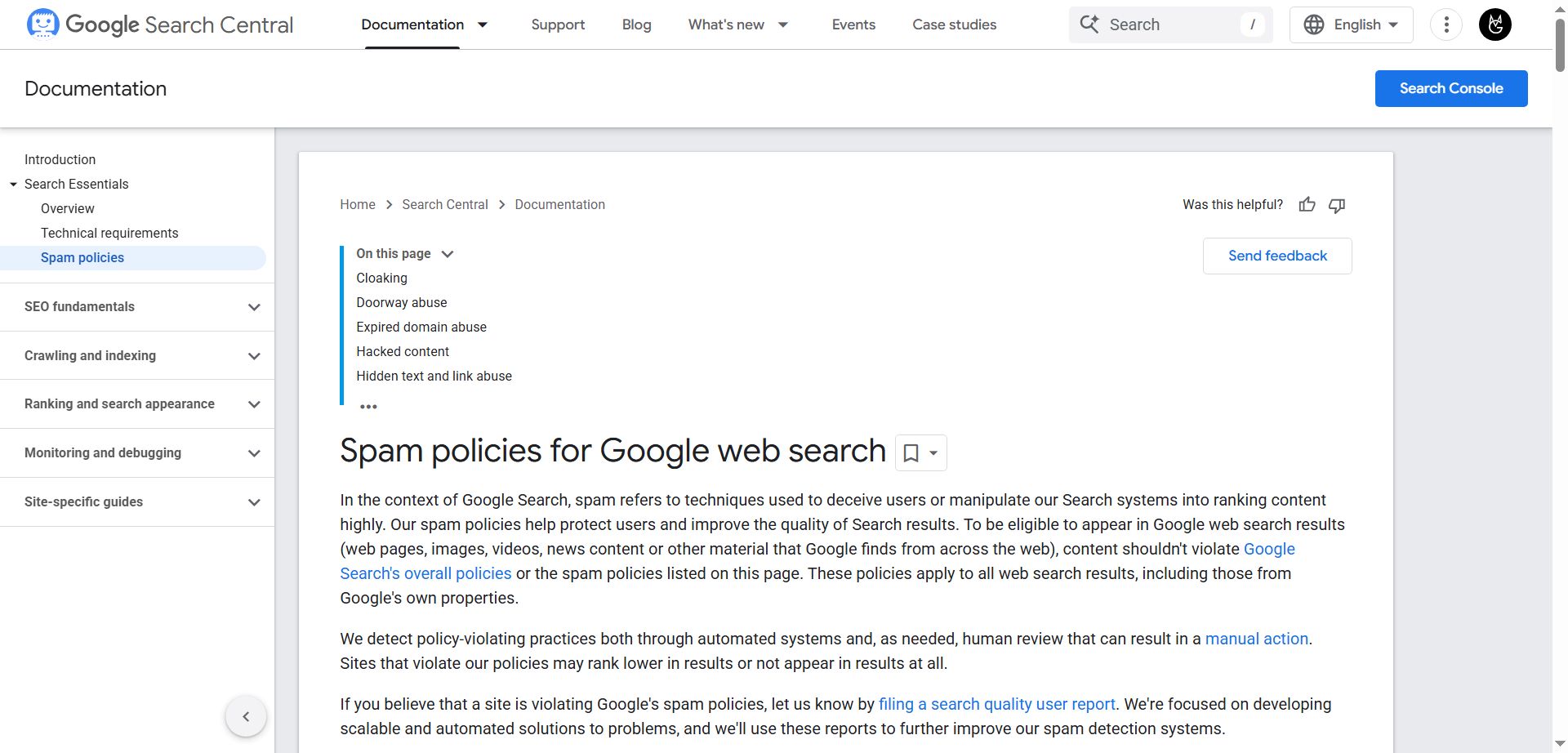Click the Search Console button
Viewport: 1568px width, 753px height.
pos(1451,88)
